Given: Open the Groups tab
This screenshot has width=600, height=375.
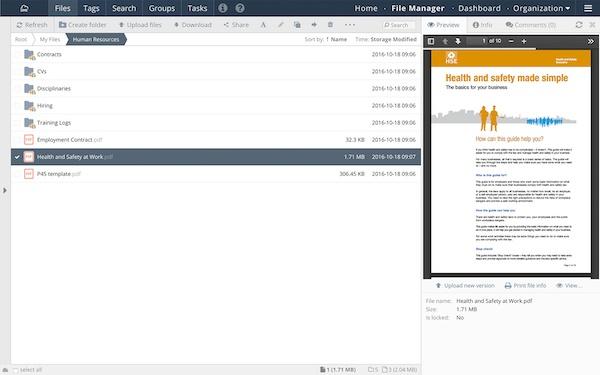Looking at the screenshot, I should click(161, 8).
